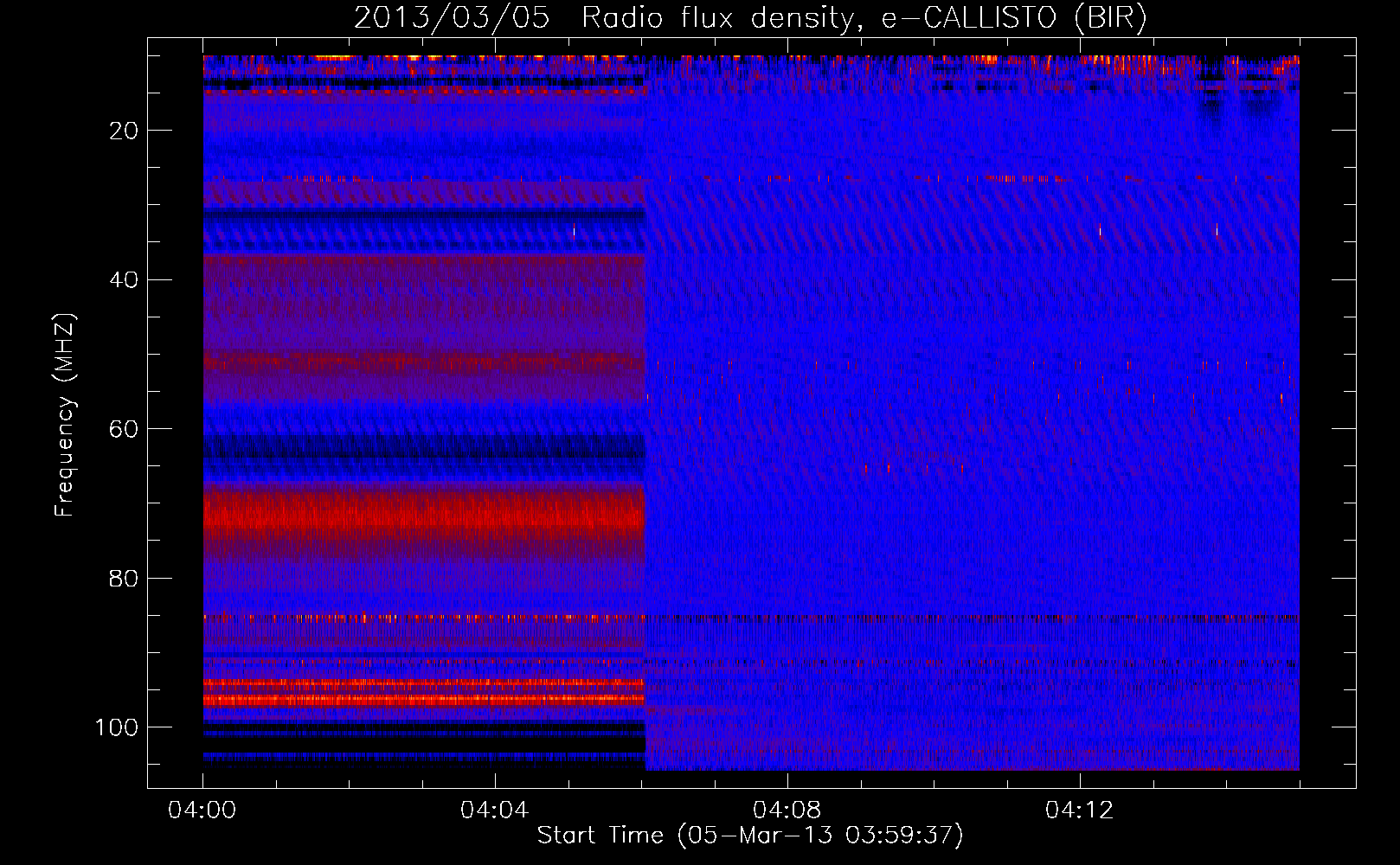1400x865 pixels.
Task: Click the 60 MHz frequency tick label
Action: click(125, 429)
